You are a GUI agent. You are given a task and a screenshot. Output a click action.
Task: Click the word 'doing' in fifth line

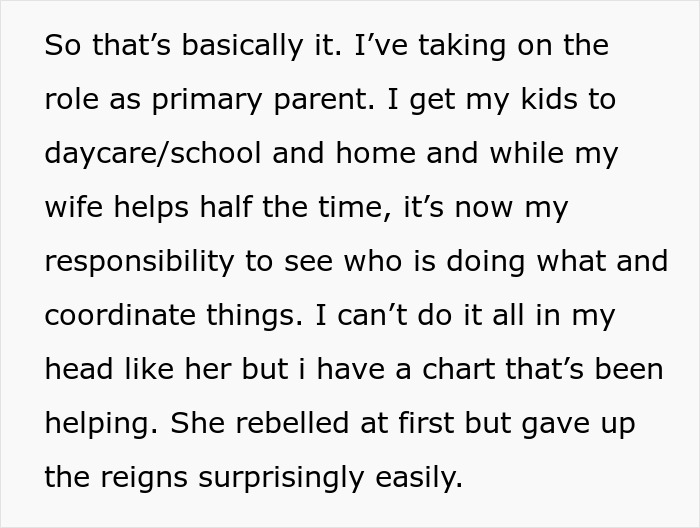(486, 262)
